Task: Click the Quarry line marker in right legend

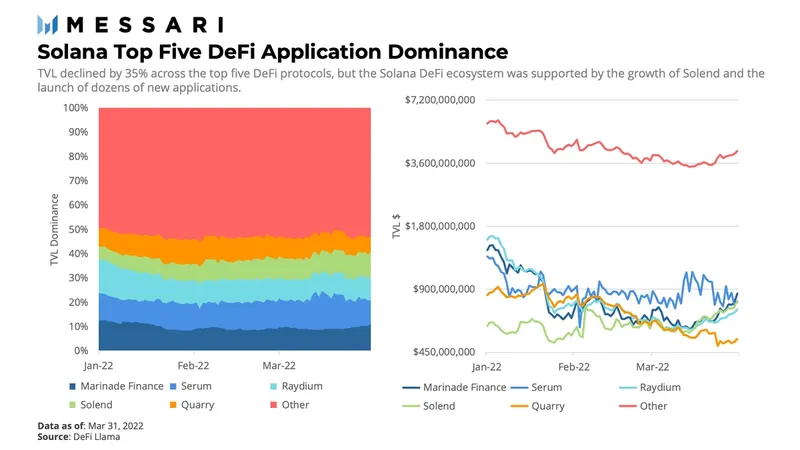Action: [x=519, y=407]
